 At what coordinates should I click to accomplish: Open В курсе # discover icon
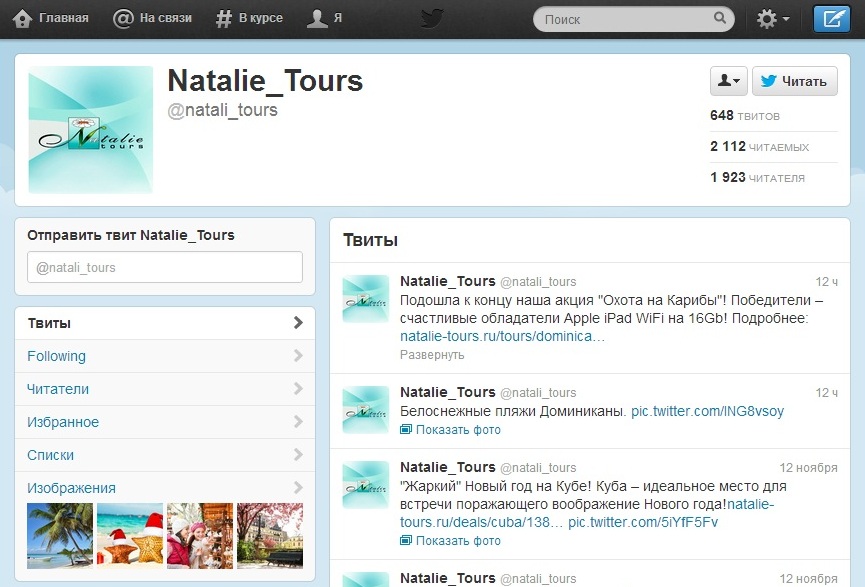click(223, 19)
